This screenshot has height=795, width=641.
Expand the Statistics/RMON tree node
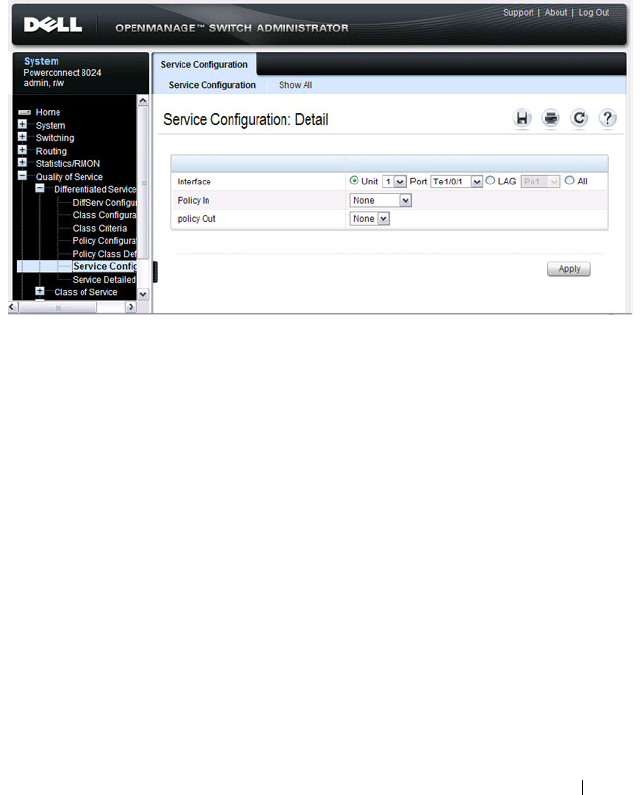click(22, 163)
